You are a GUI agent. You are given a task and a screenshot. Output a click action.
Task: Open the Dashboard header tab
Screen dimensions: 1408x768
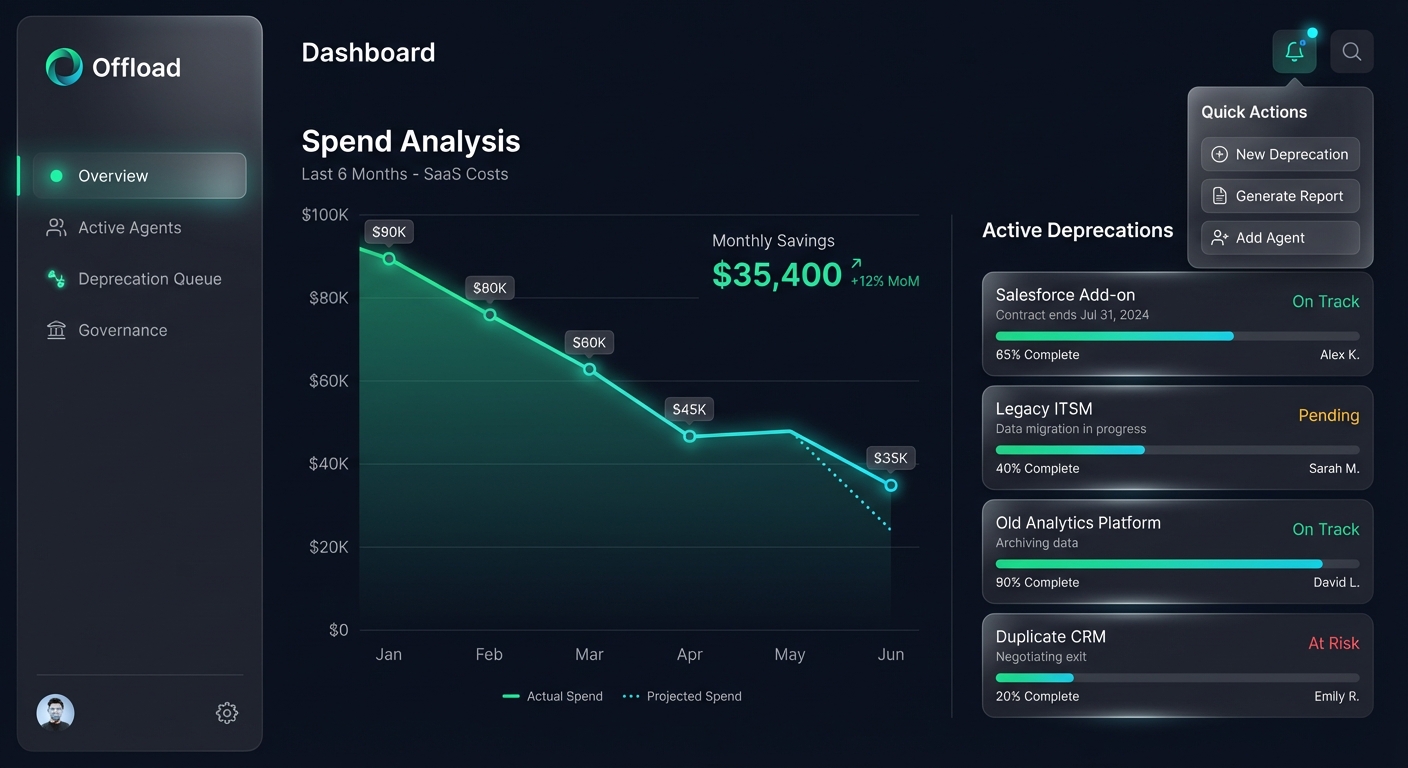(x=368, y=52)
